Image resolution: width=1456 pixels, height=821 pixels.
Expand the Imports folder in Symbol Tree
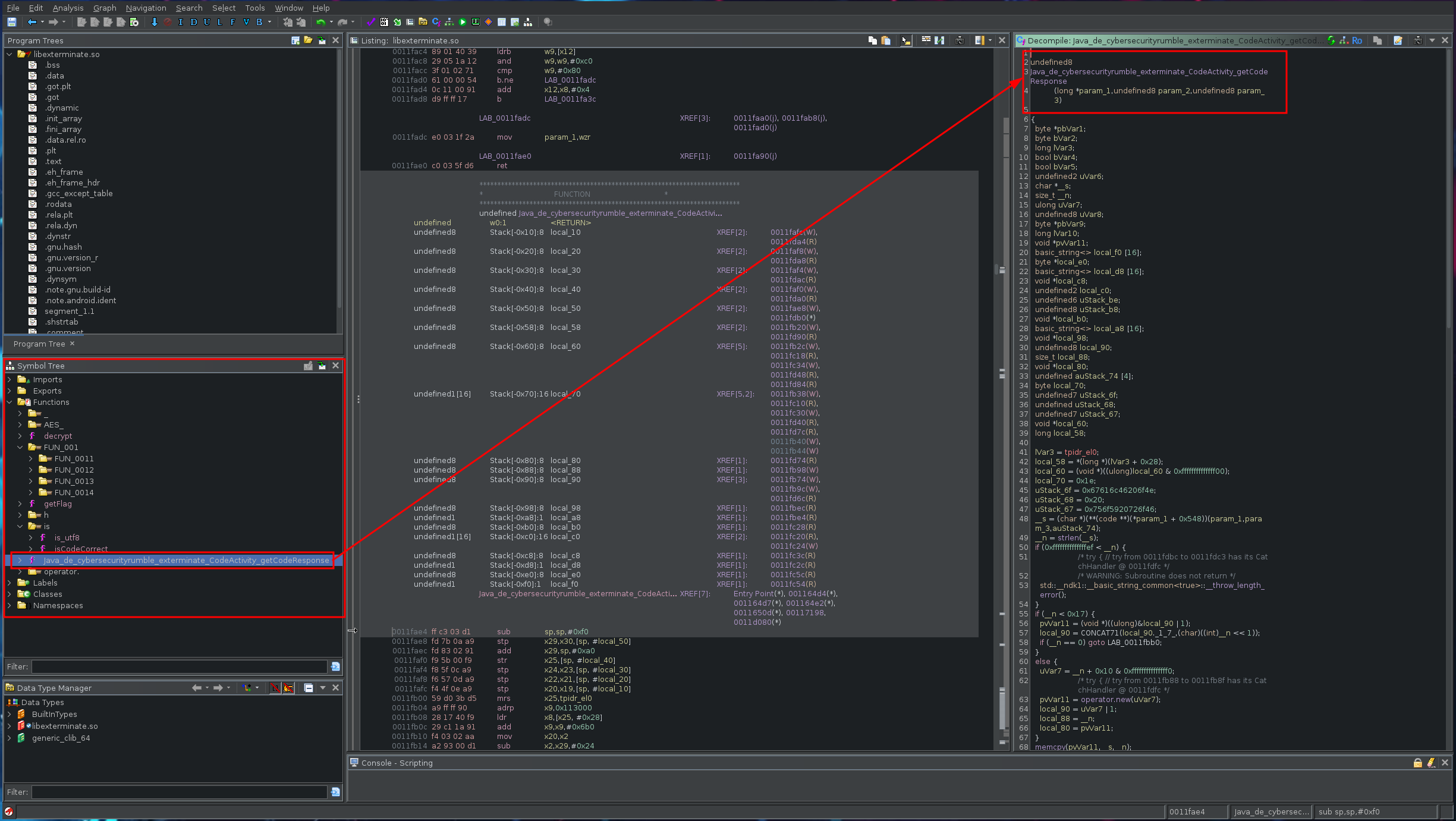[x=10, y=379]
